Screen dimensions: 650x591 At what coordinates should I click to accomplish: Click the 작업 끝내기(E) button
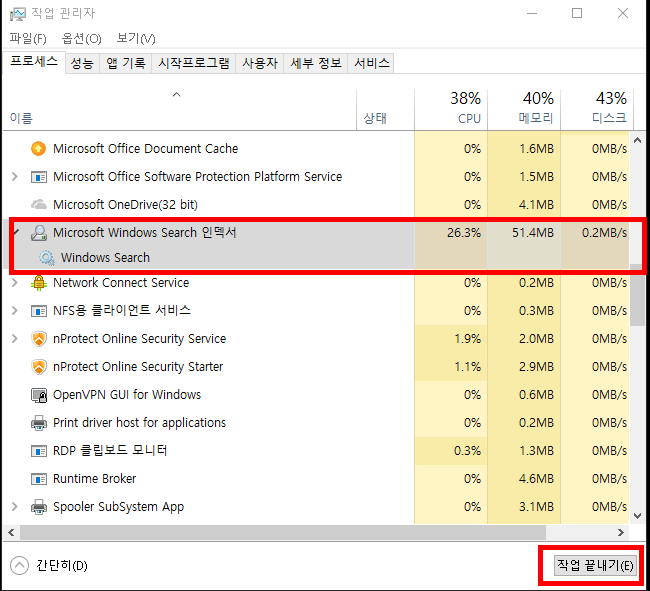595,565
